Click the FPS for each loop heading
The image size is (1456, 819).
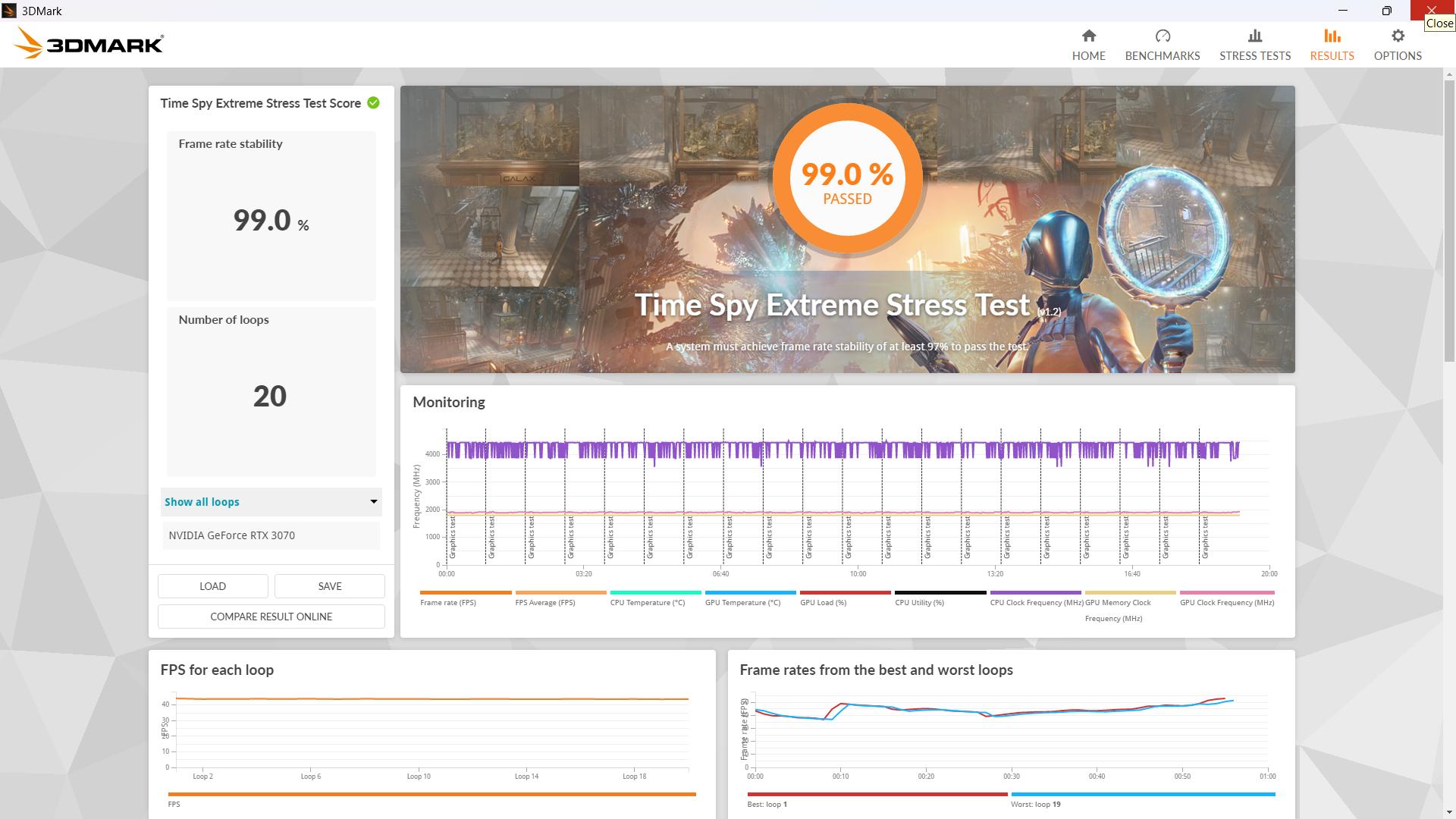point(217,670)
